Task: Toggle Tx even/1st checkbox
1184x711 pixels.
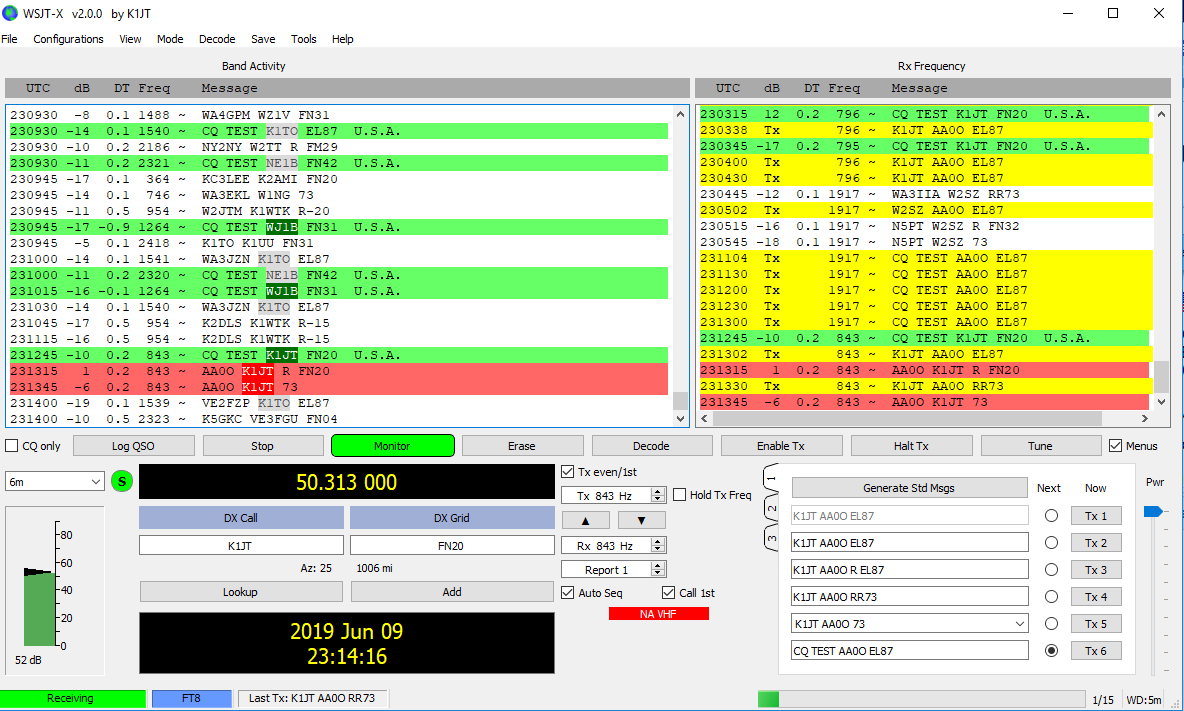Action: tap(568, 472)
